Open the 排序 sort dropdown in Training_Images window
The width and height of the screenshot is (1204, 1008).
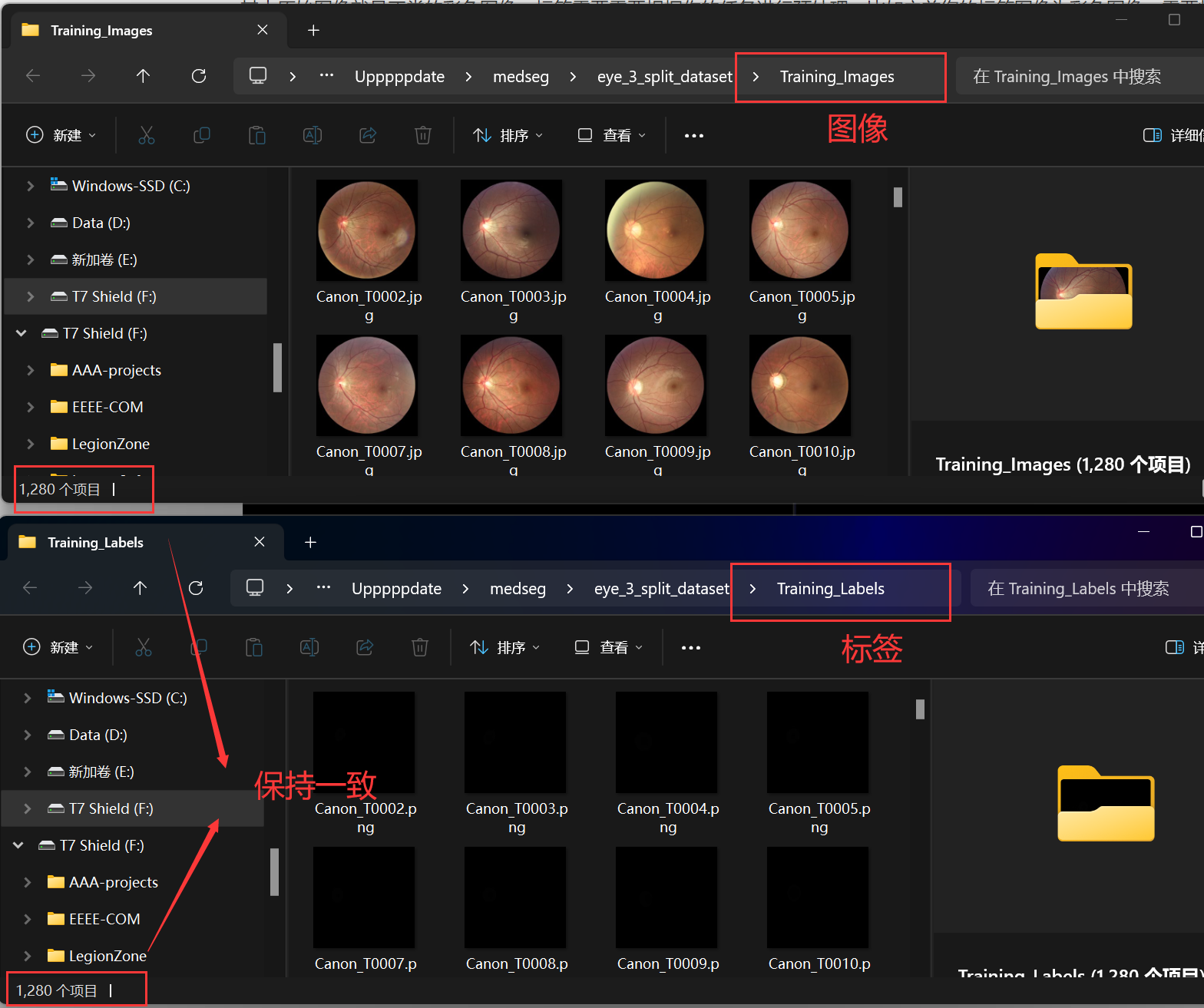tap(508, 135)
